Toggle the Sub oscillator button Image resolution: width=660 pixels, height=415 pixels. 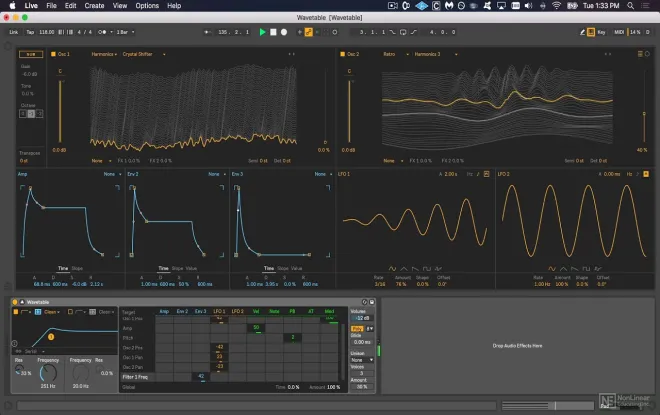(x=31, y=54)
